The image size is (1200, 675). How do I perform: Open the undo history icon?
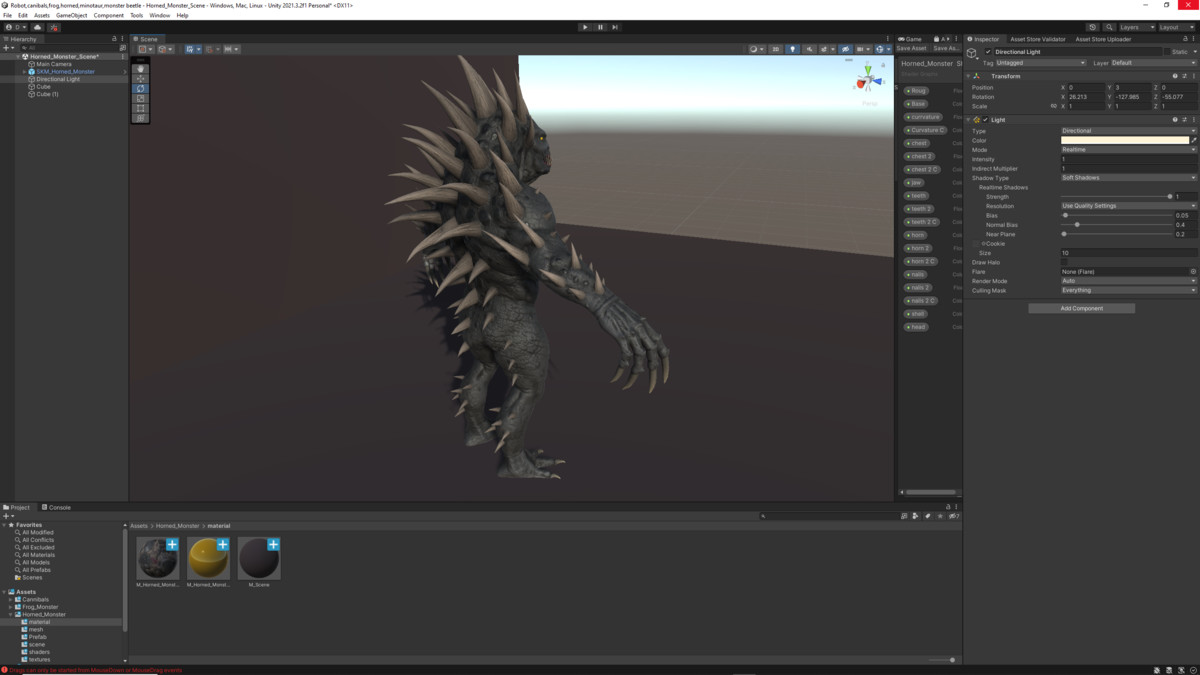(x=1092, y=28)
